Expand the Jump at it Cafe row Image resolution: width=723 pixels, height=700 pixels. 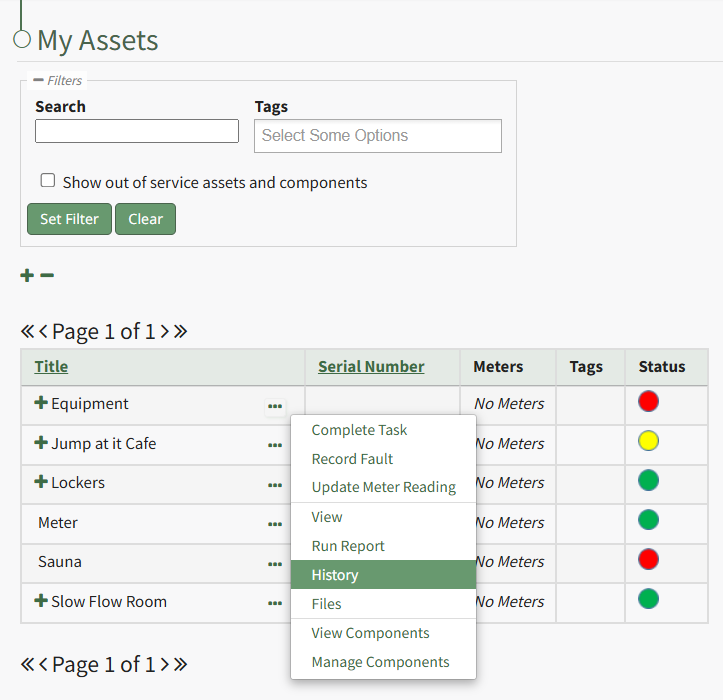[41, 443]
